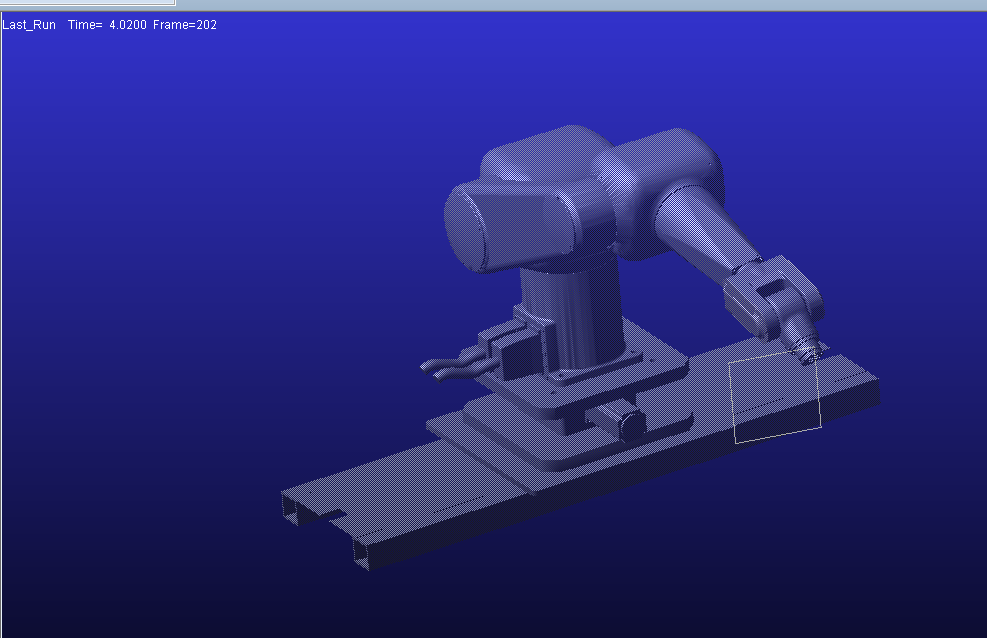This screenshot has width=987, height=638.
Task: Click the Time= 4.0200 readout
Action: pyautogui.click(x=107, y=25)
